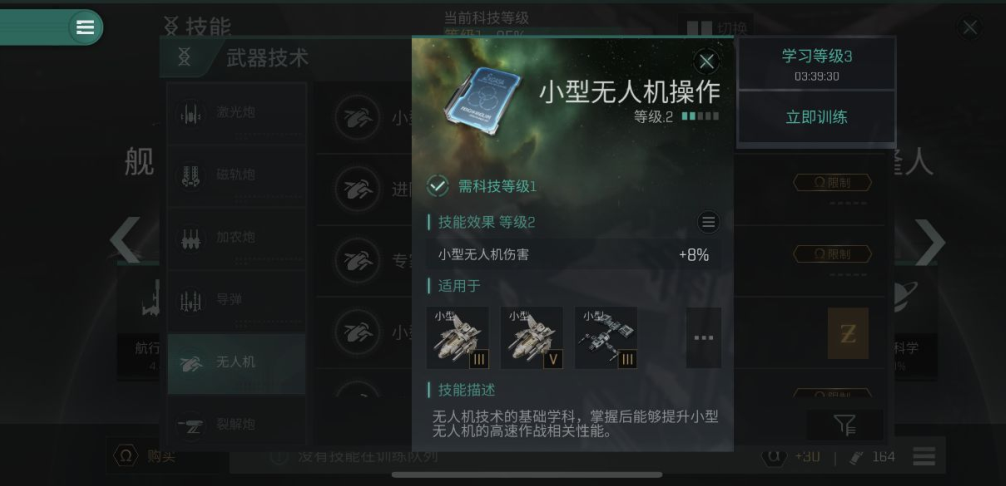The width and height of the screenshot is (1006, 486).
Task: Select 激光炮 laser cannon category
Action: pyautogui.click(x=236, y=113)
